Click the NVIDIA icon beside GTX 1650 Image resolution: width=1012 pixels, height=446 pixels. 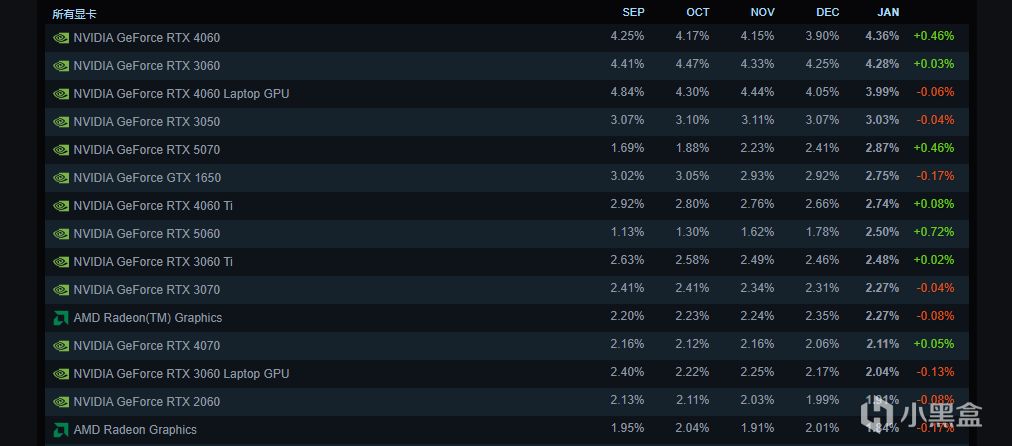[x=61, y=178]
